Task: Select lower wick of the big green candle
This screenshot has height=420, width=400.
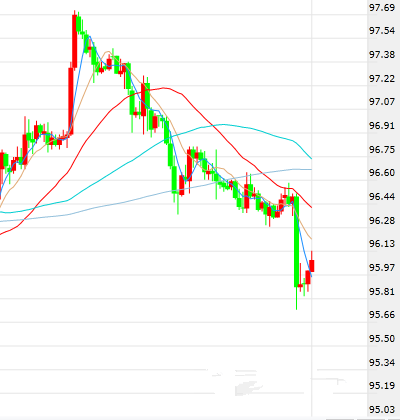Action: coord(296,298)
